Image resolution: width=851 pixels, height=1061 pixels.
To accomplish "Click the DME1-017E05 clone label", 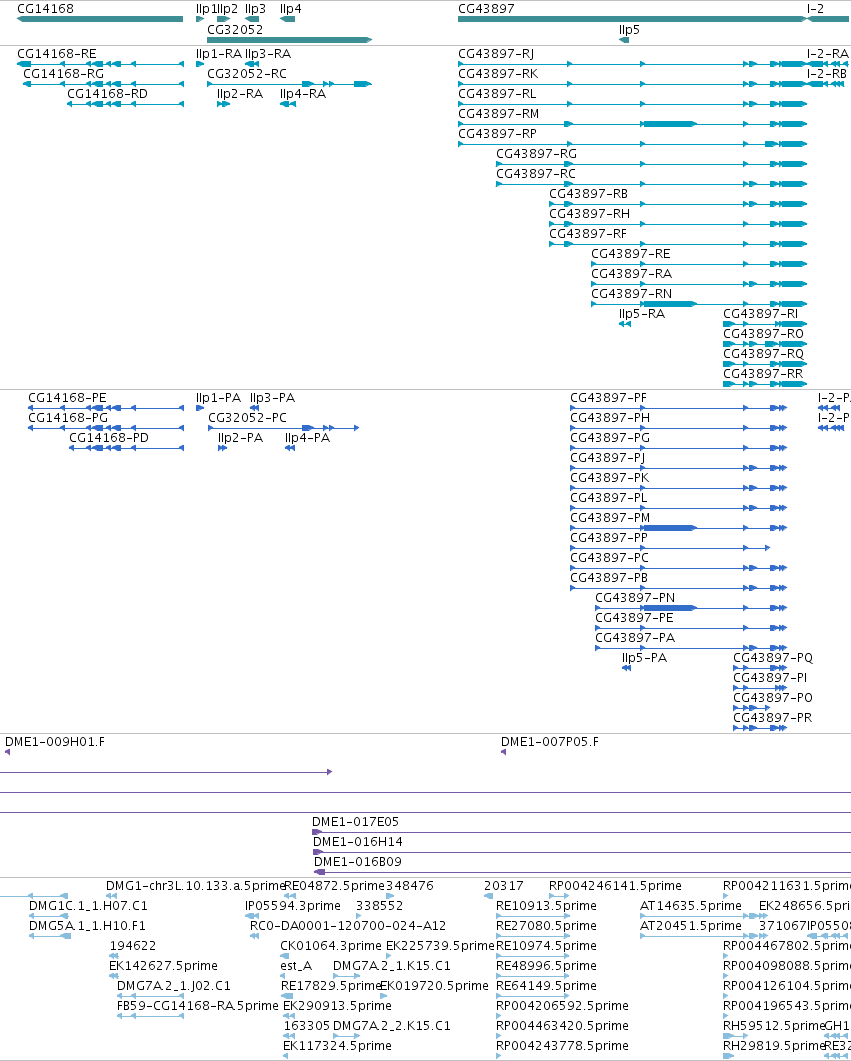I will click(356, 821).
